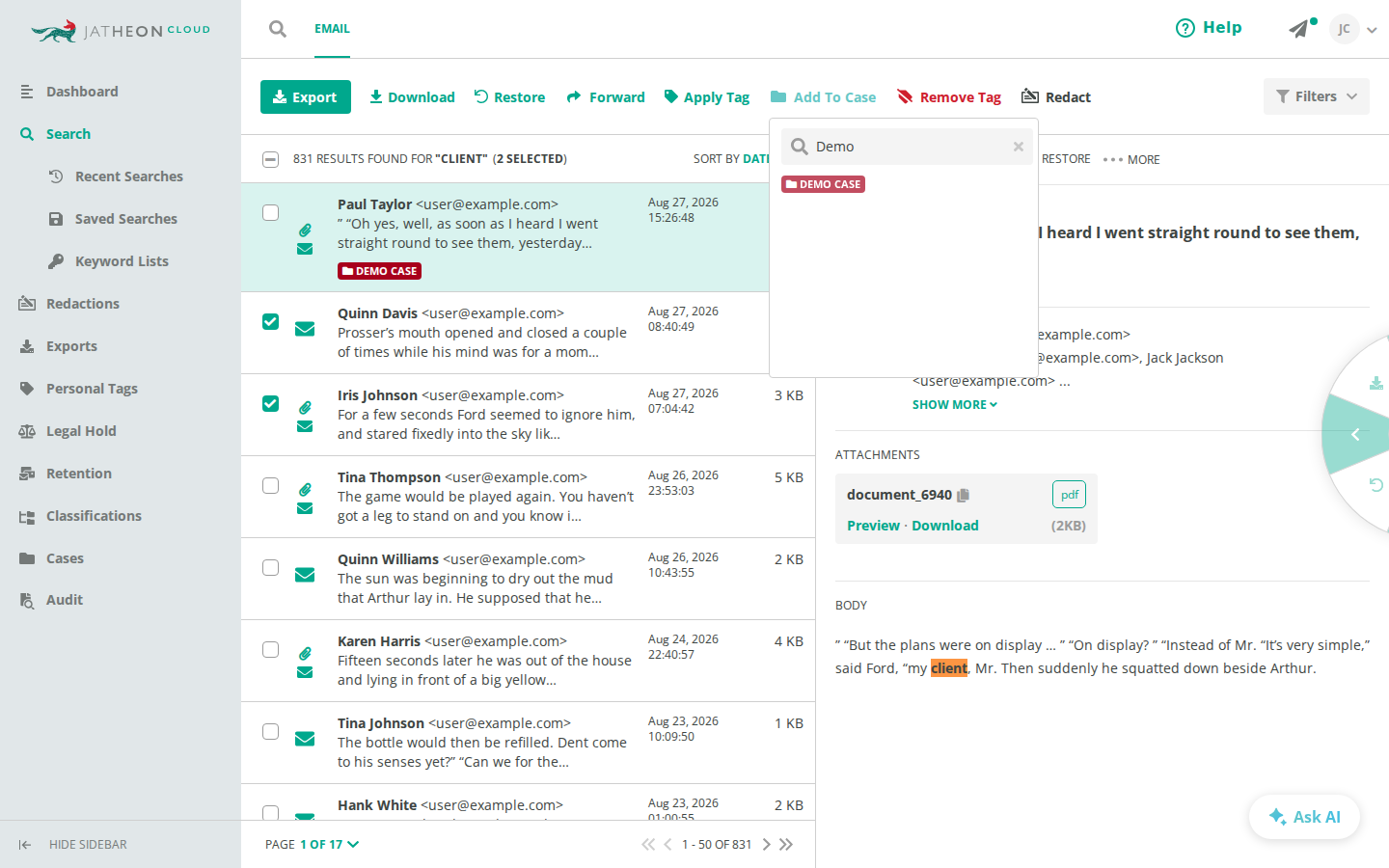The height and width of the screenshot is (868, 1389).
Task: Click the attachment icon on Tina Thompson email
Action: pyautogui.click(x=305, y=489)
